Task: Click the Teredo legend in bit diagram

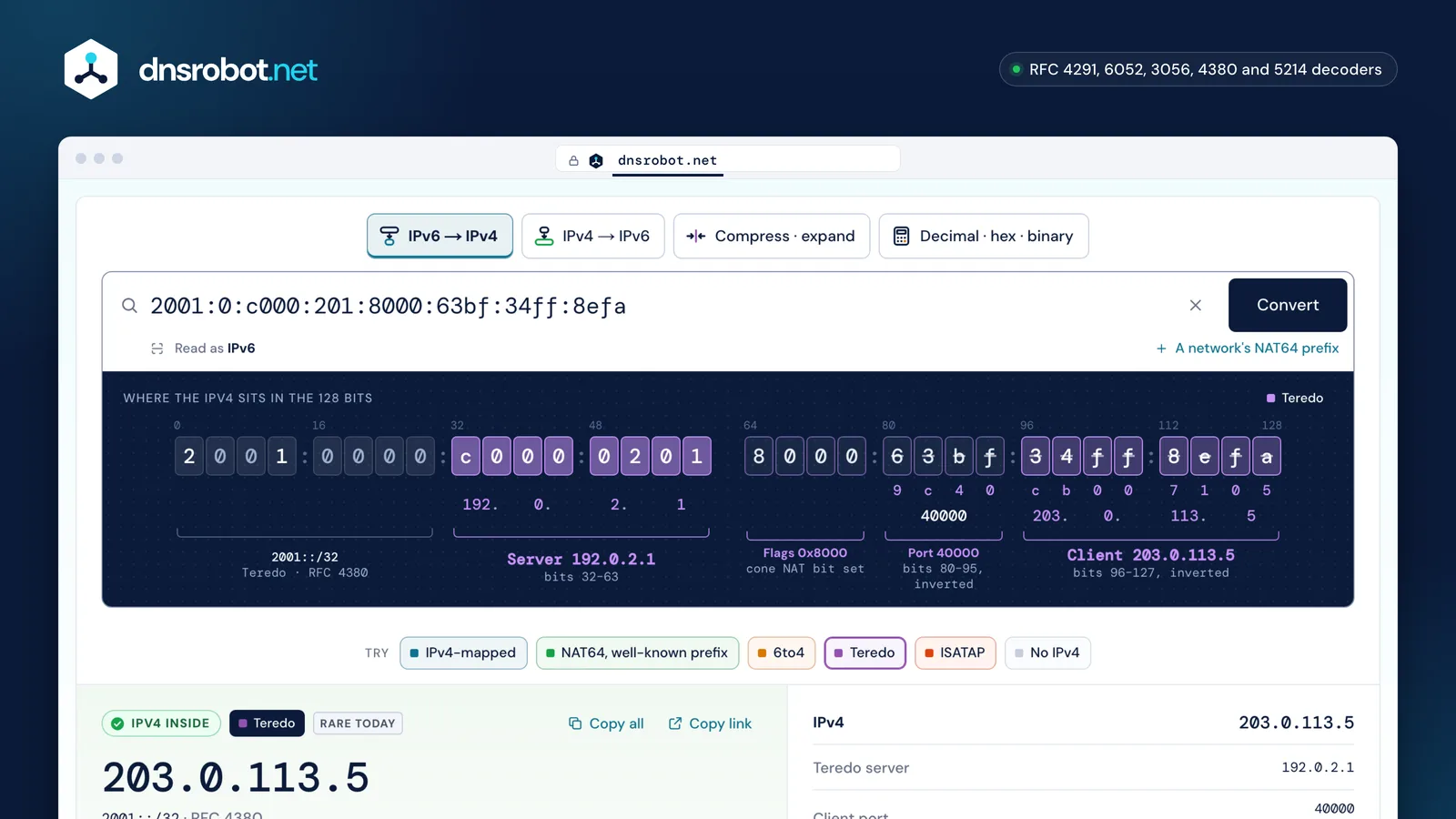Action: pos(1295,398)
